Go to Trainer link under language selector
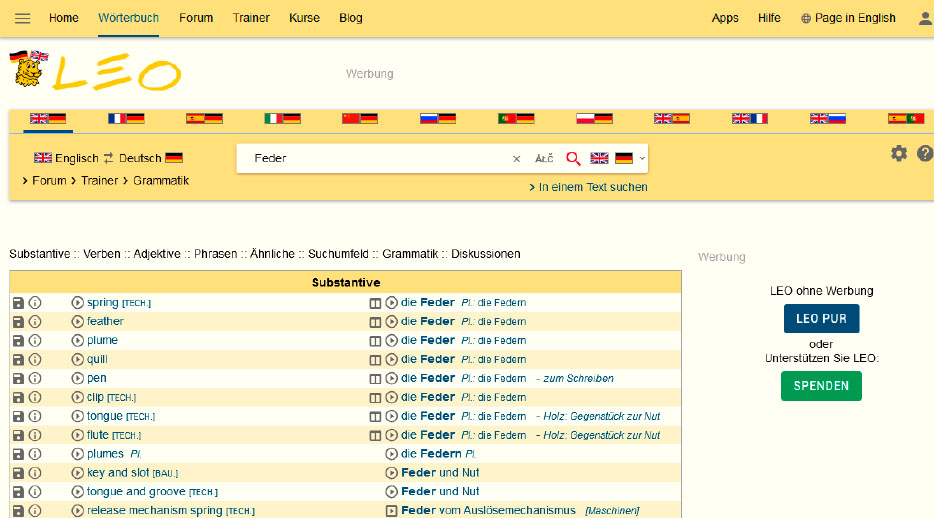 pos(99,180)
